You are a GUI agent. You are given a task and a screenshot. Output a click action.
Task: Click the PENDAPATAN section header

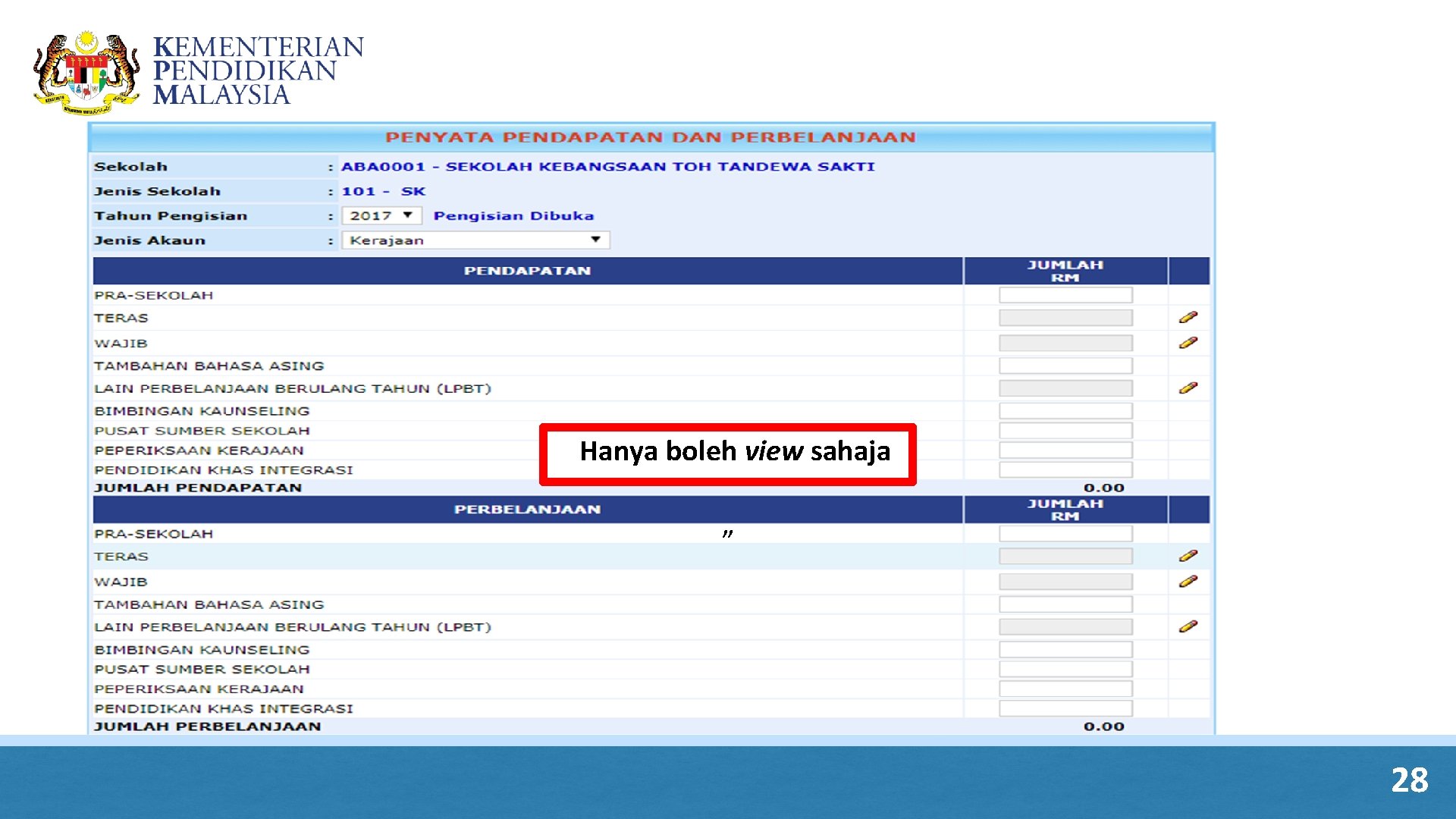528,271
